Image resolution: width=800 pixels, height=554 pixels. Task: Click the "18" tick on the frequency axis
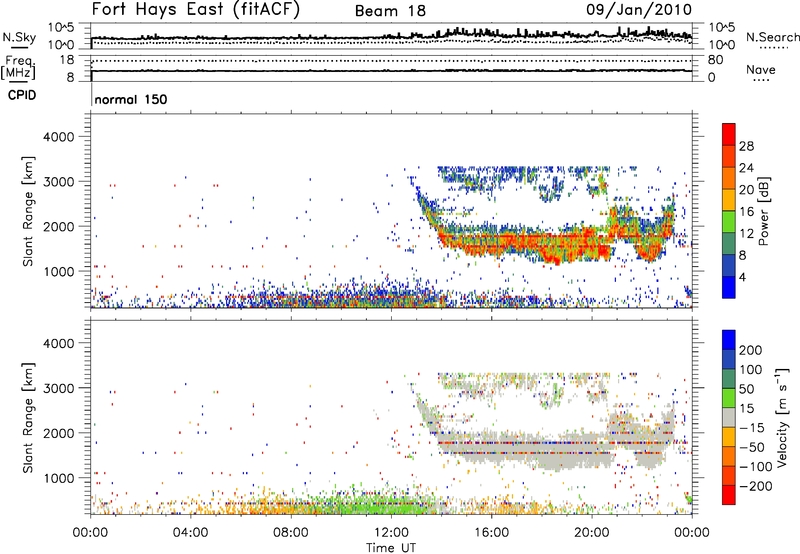click(x=67, y=60)
